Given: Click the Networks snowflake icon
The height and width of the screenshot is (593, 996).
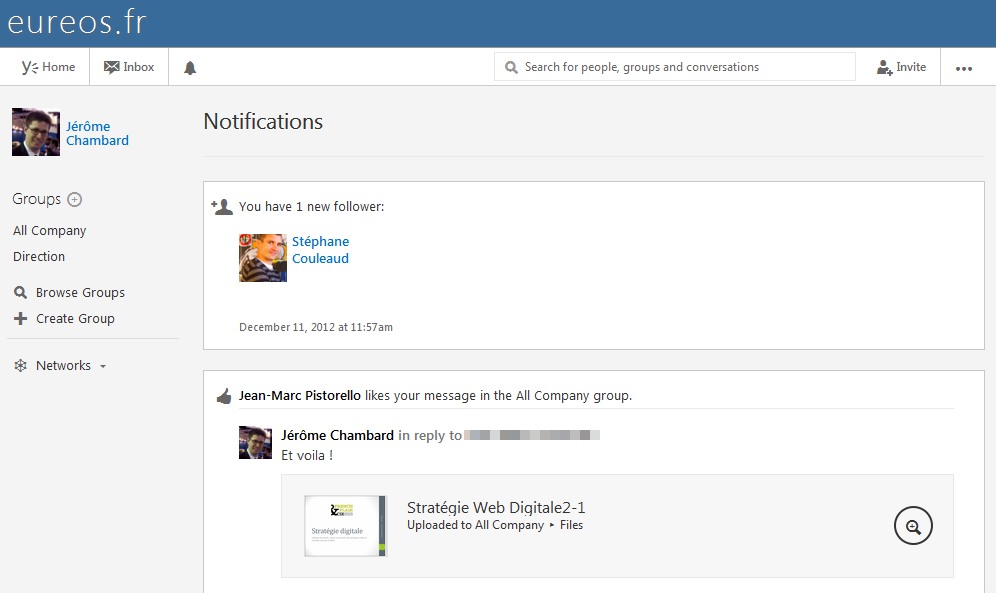Looking at the screenshot, I should 20,366.
